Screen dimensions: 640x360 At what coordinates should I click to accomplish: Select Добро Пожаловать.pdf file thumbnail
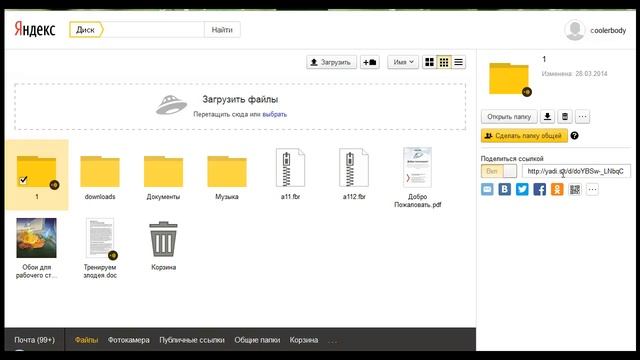click(x=417, y=168)
